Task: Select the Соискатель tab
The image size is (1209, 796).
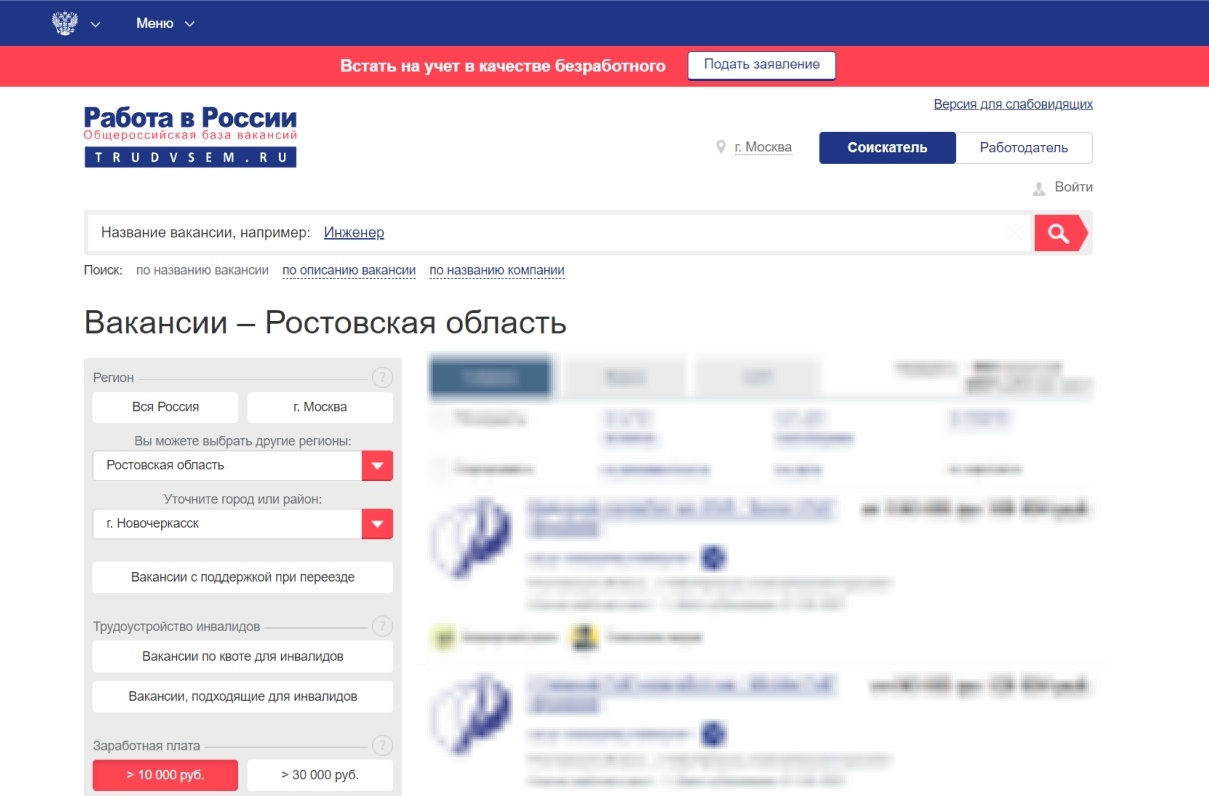Action: (x=887, y=148)
